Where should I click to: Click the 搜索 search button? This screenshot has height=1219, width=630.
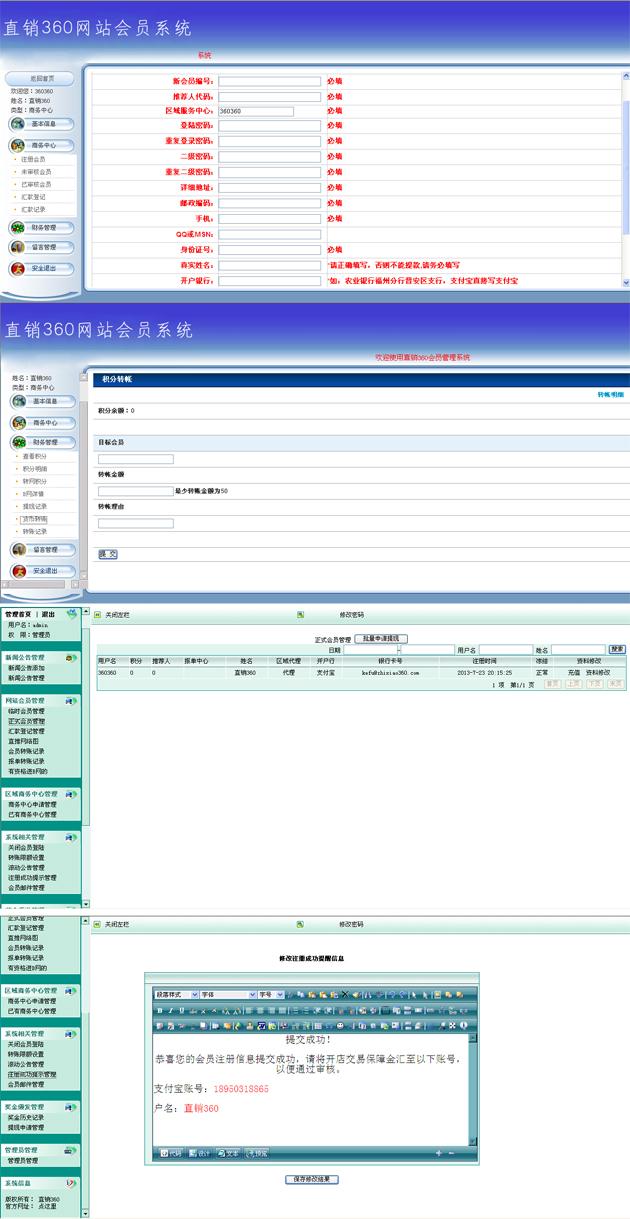pyautogui.click(x=617, y=649)
